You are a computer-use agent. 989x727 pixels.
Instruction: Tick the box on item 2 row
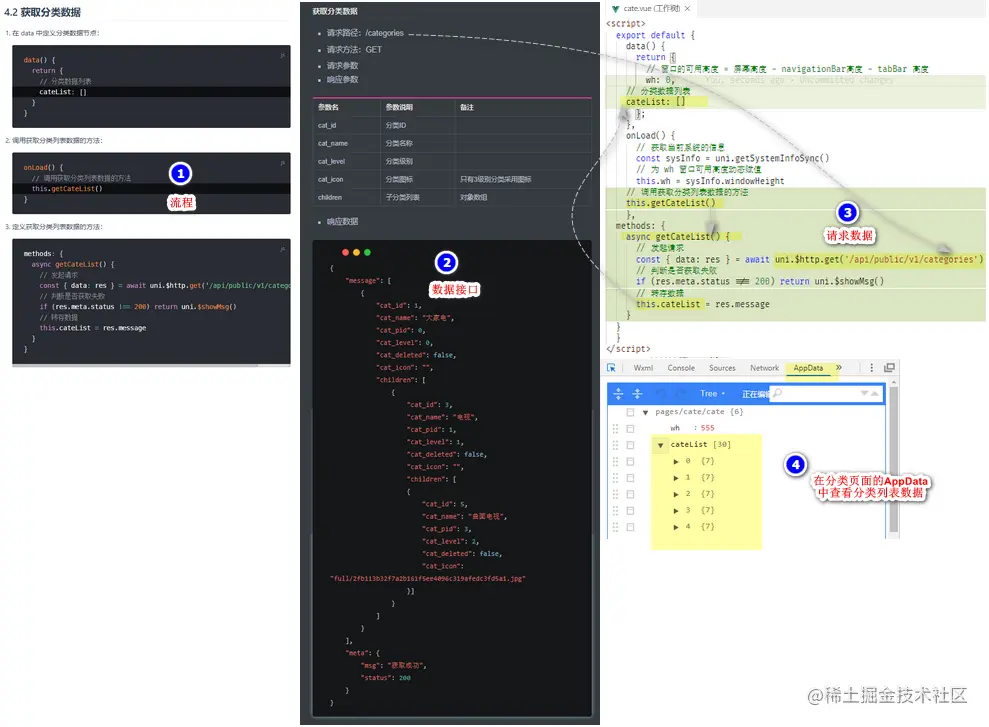click(x=630, y=494)
